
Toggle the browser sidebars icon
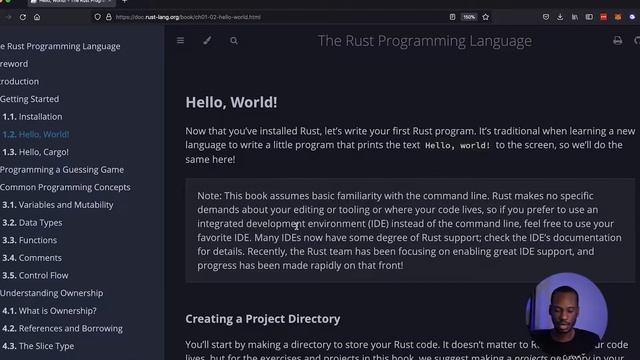[589, 17]
